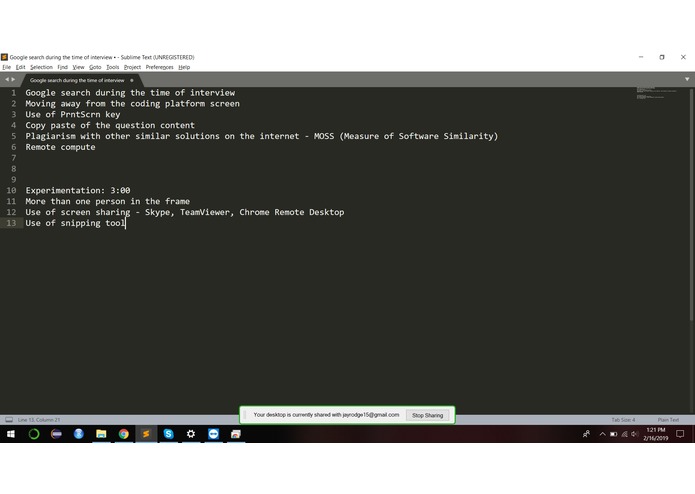Click the green circle taskbar icon

[x=34, y=434]
